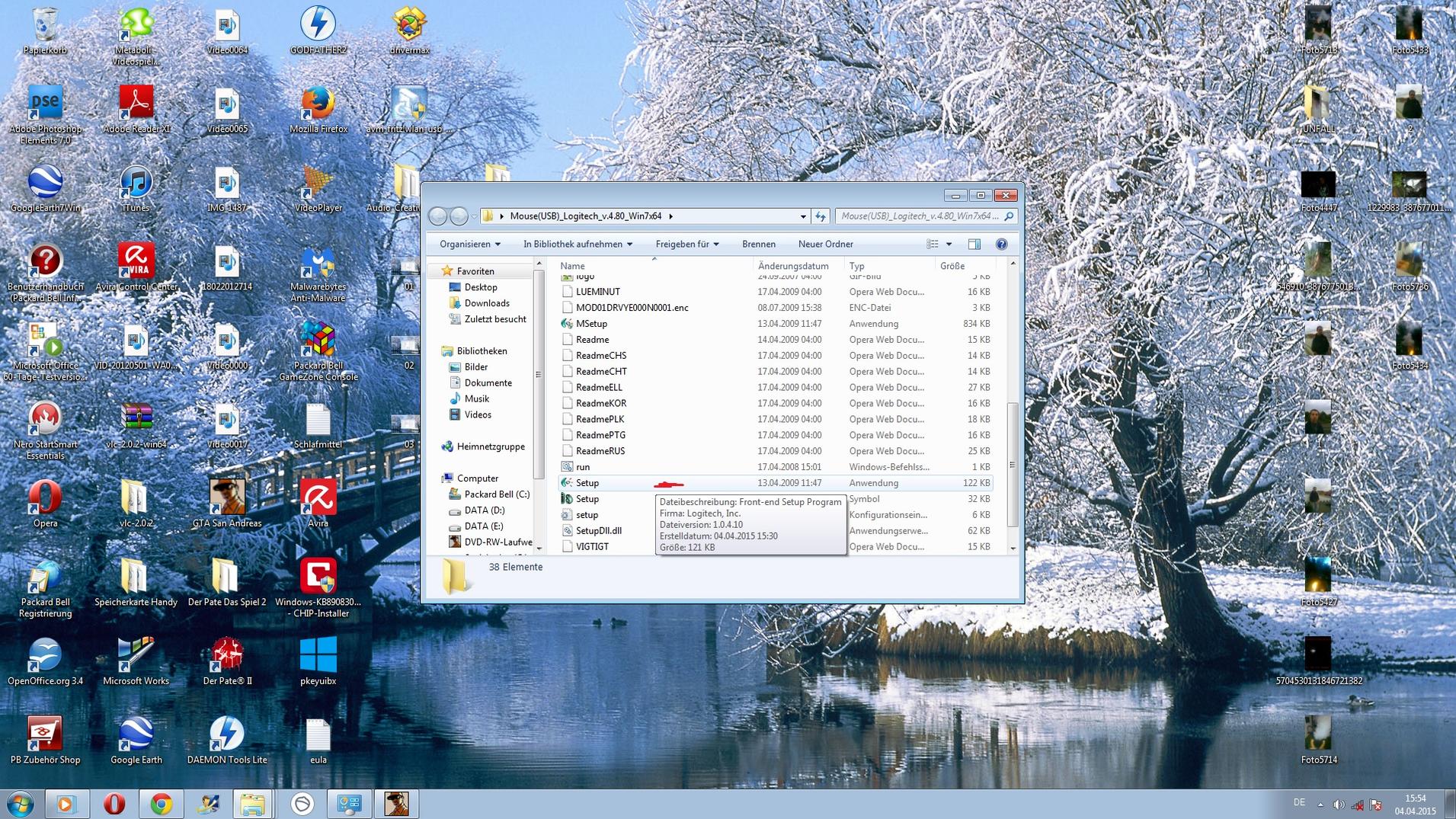Image resolution: width=1456 pixels, height=819 pixels.
Task: Open the Microsoft Works desktop shortcut
Action: click(136, 661)
